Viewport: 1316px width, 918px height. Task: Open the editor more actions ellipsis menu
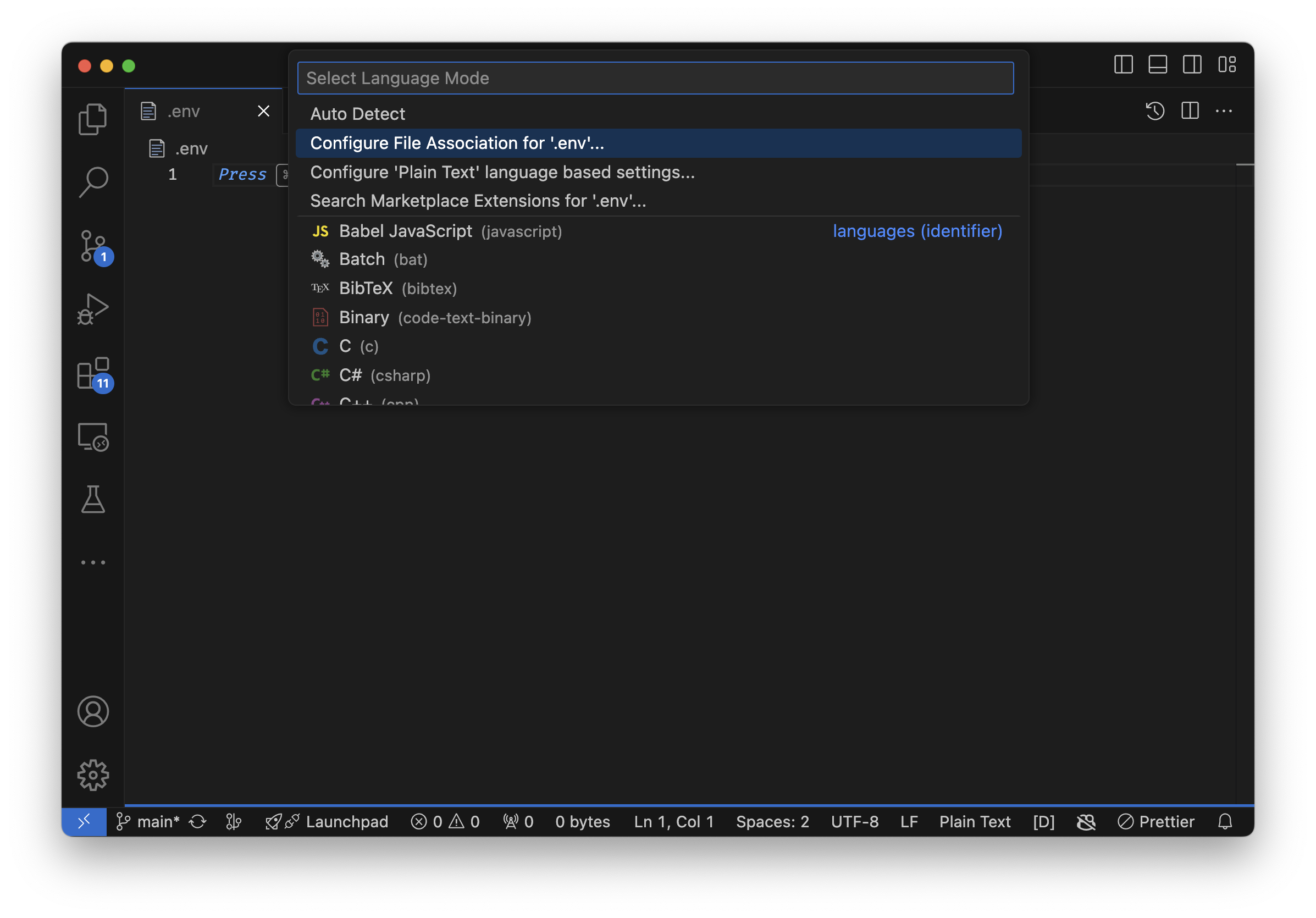[1224, 111]
